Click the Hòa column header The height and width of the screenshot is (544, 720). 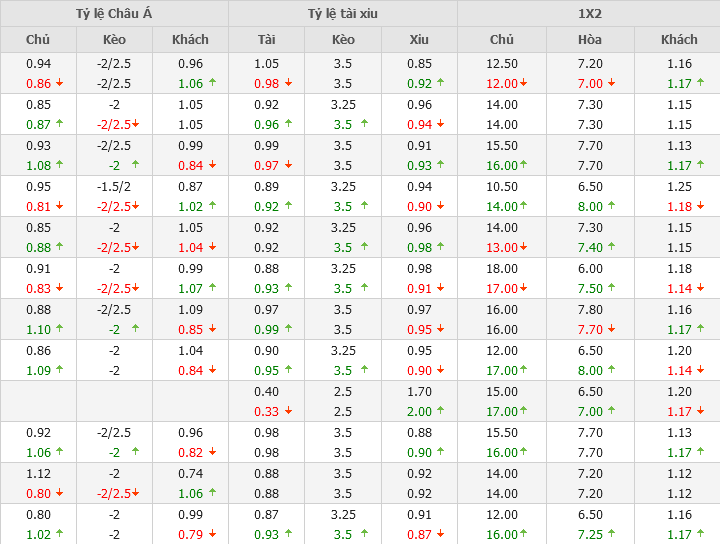coord(590,39)
